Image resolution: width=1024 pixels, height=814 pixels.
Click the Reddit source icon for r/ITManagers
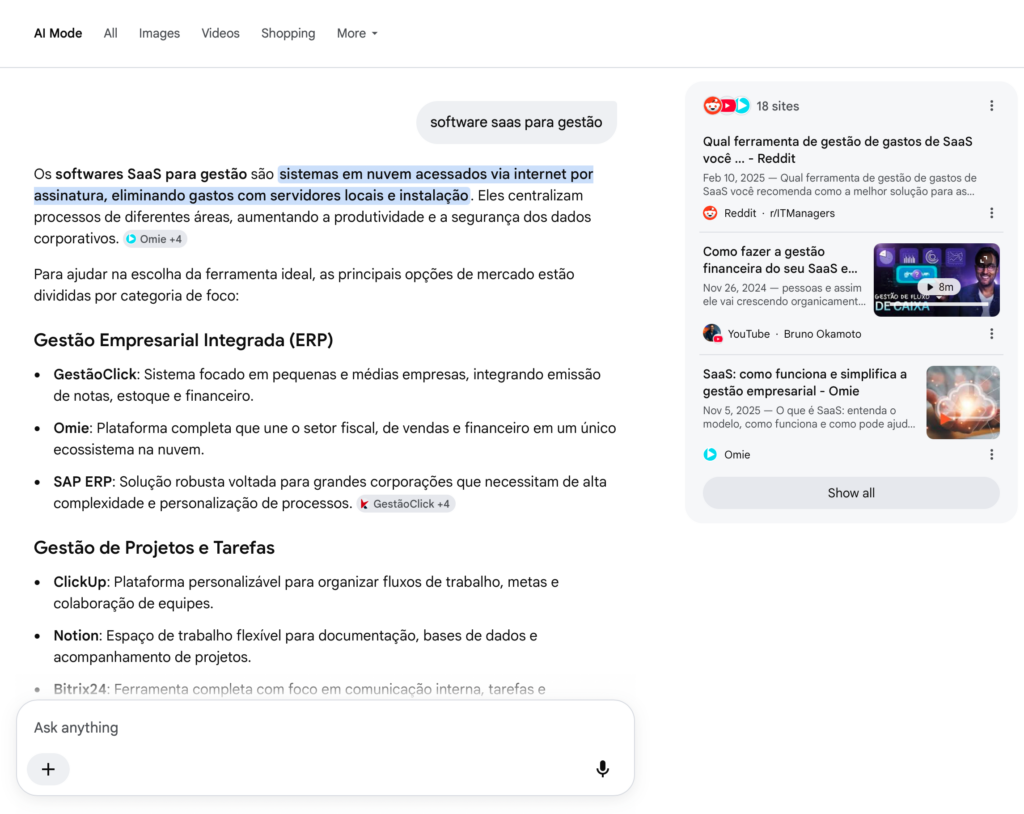pos(710,213)
